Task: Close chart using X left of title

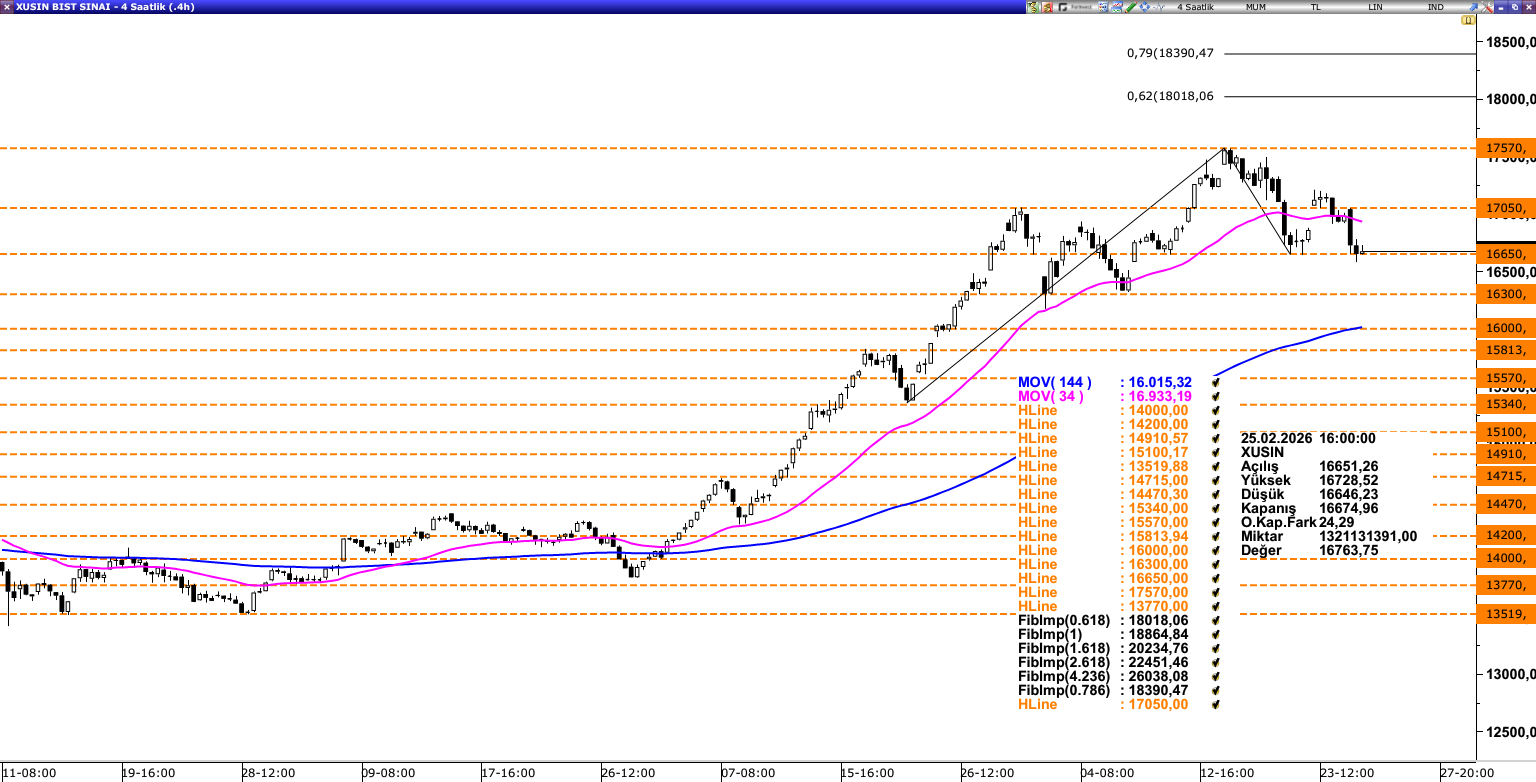Action: [7, 7]
